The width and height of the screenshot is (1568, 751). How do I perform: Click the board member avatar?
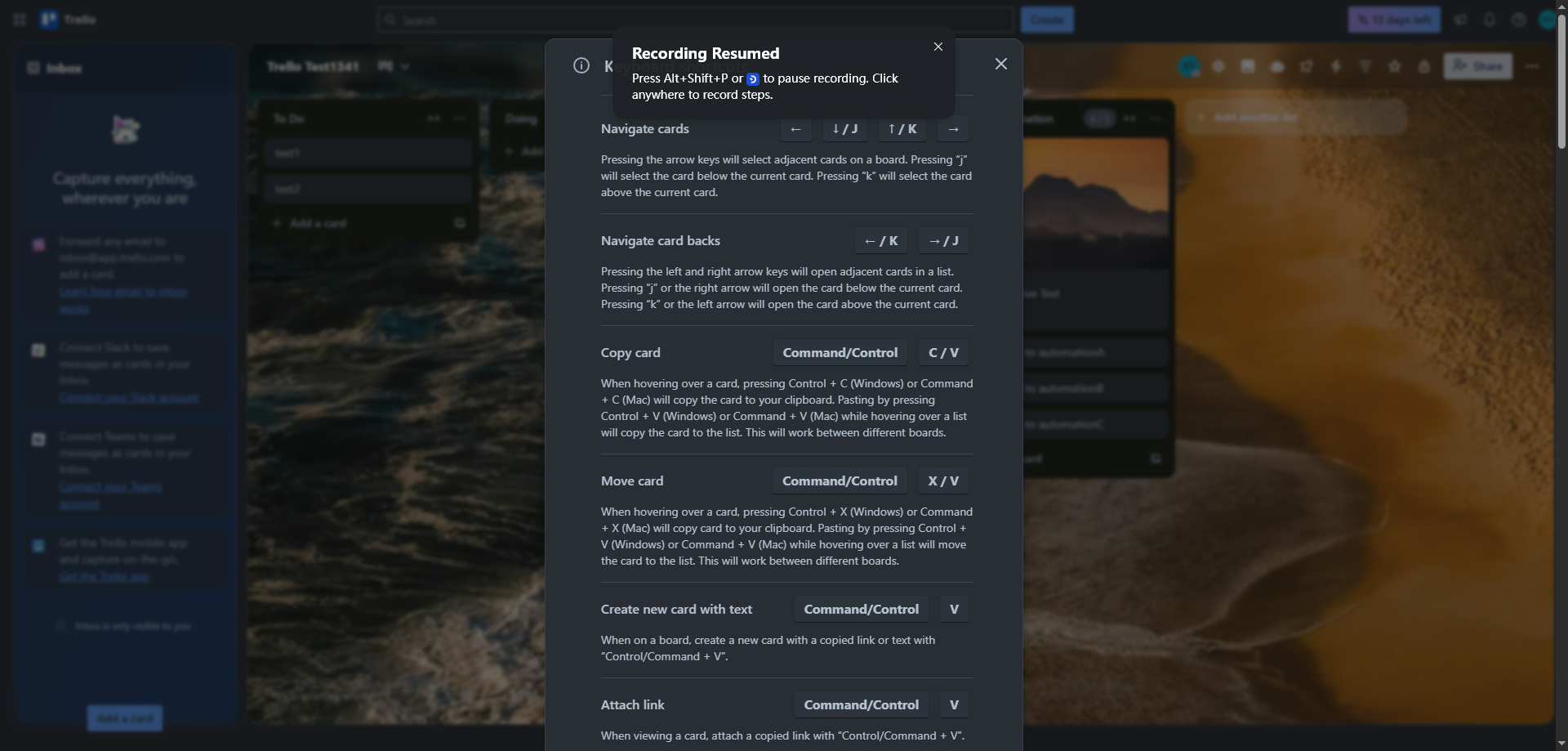1189,66
